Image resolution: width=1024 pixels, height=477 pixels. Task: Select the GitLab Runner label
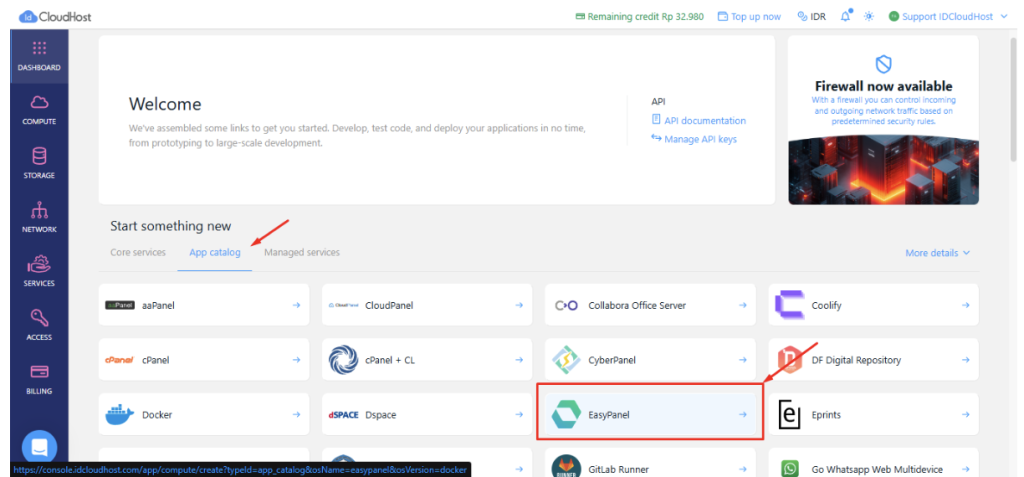(618, 469)
